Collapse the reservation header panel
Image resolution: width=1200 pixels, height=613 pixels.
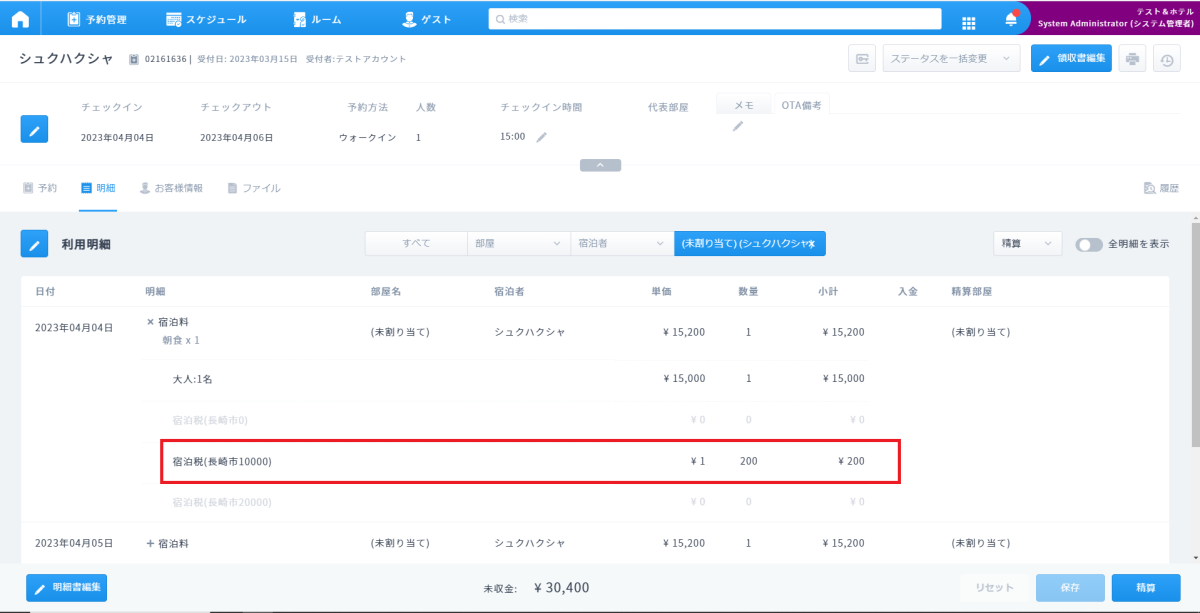[600, 165]
